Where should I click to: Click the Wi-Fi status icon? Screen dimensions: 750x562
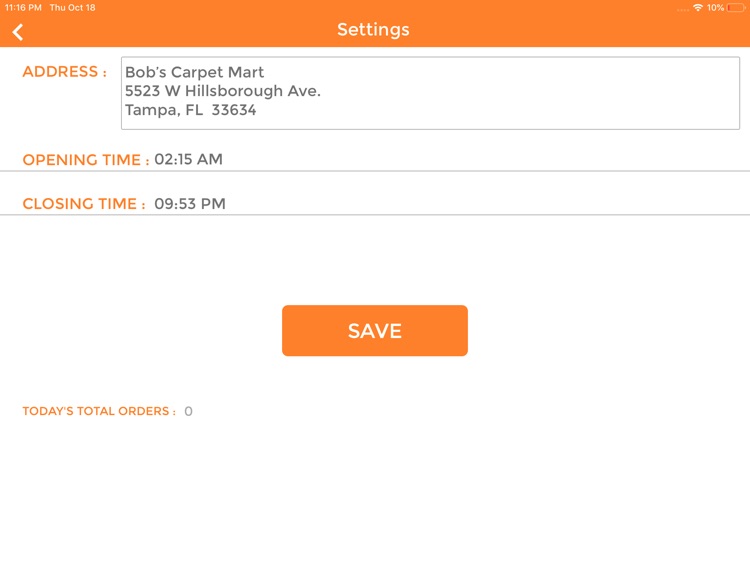tap(697, 8)
